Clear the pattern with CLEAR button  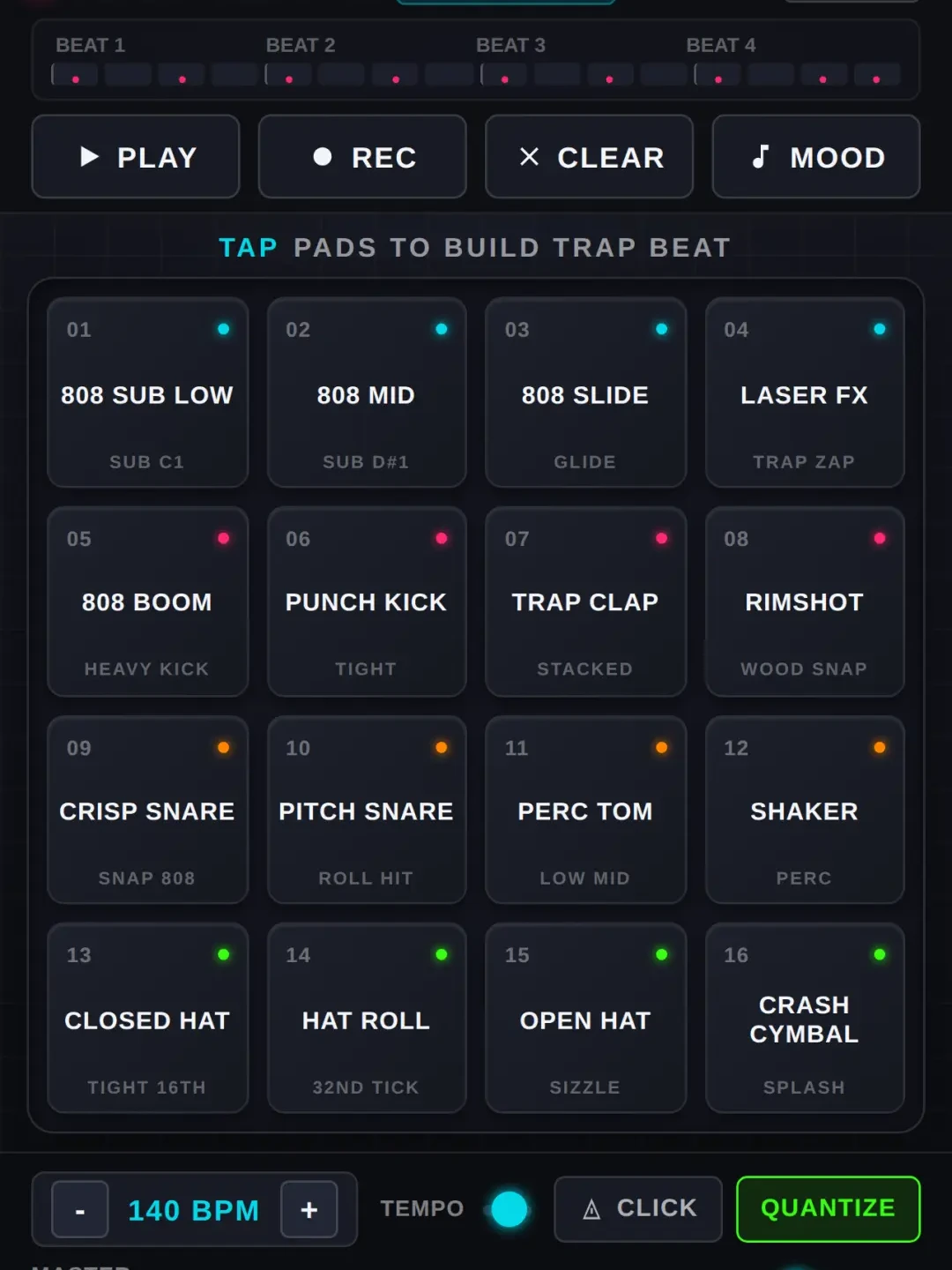click(589, 157)
